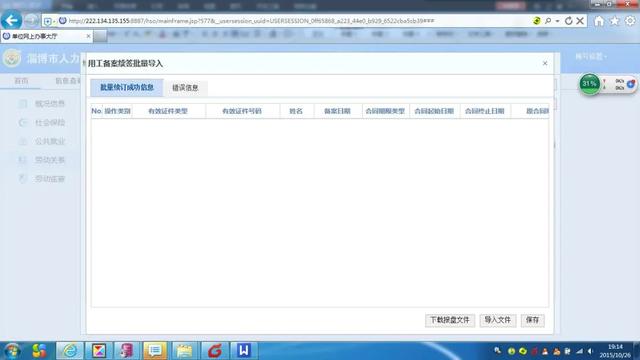
Task: Open the colorful browser icon next to Start
Action: (x=39, y=351)
